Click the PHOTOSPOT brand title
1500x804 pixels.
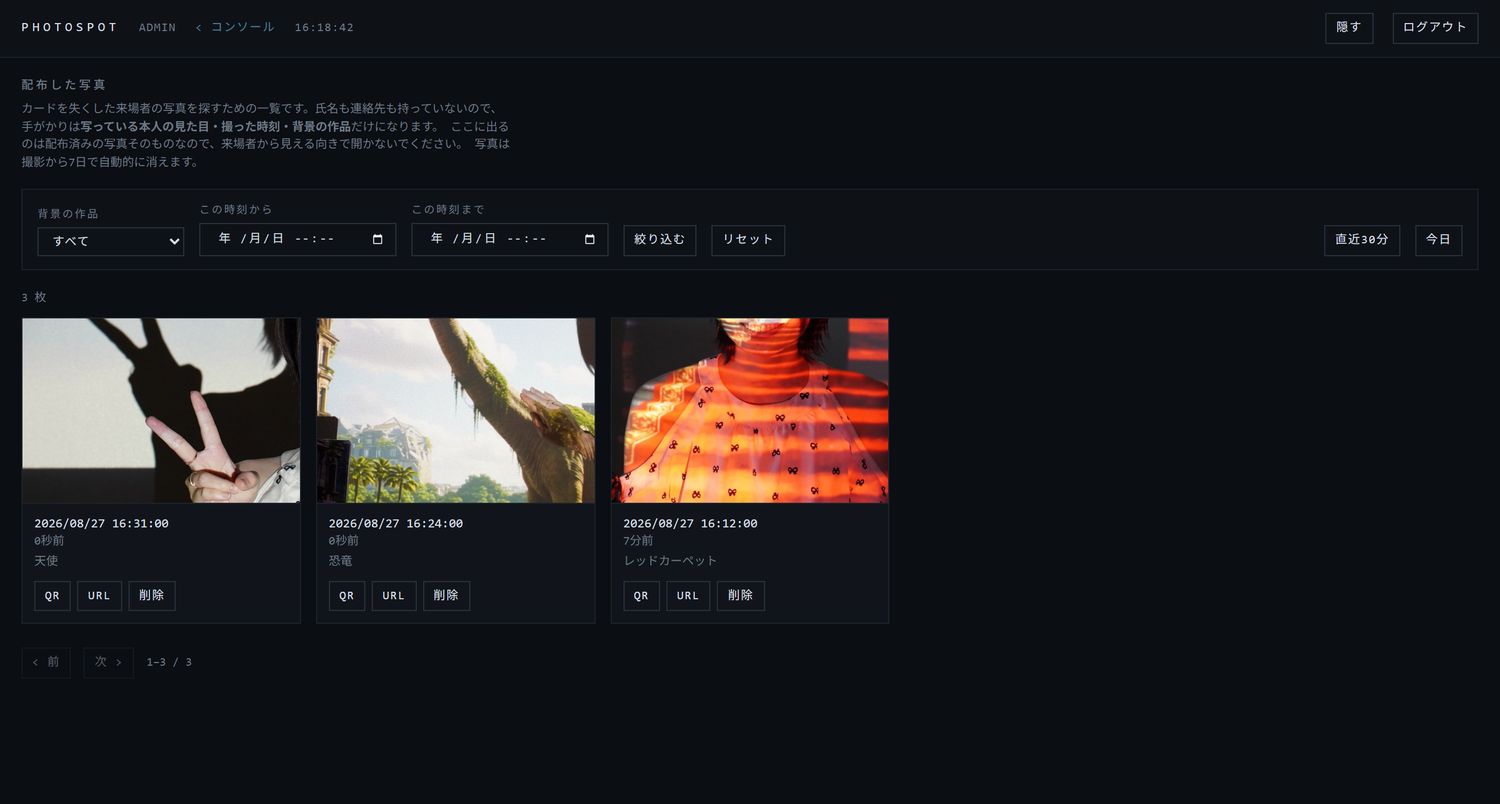[70, 28]
